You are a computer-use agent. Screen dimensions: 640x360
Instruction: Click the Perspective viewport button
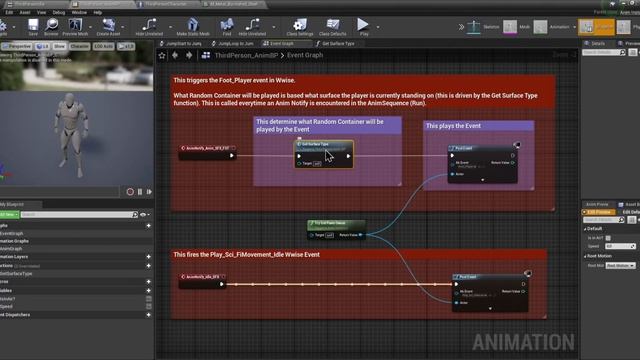pyautogui.click(x=17, y=46)
